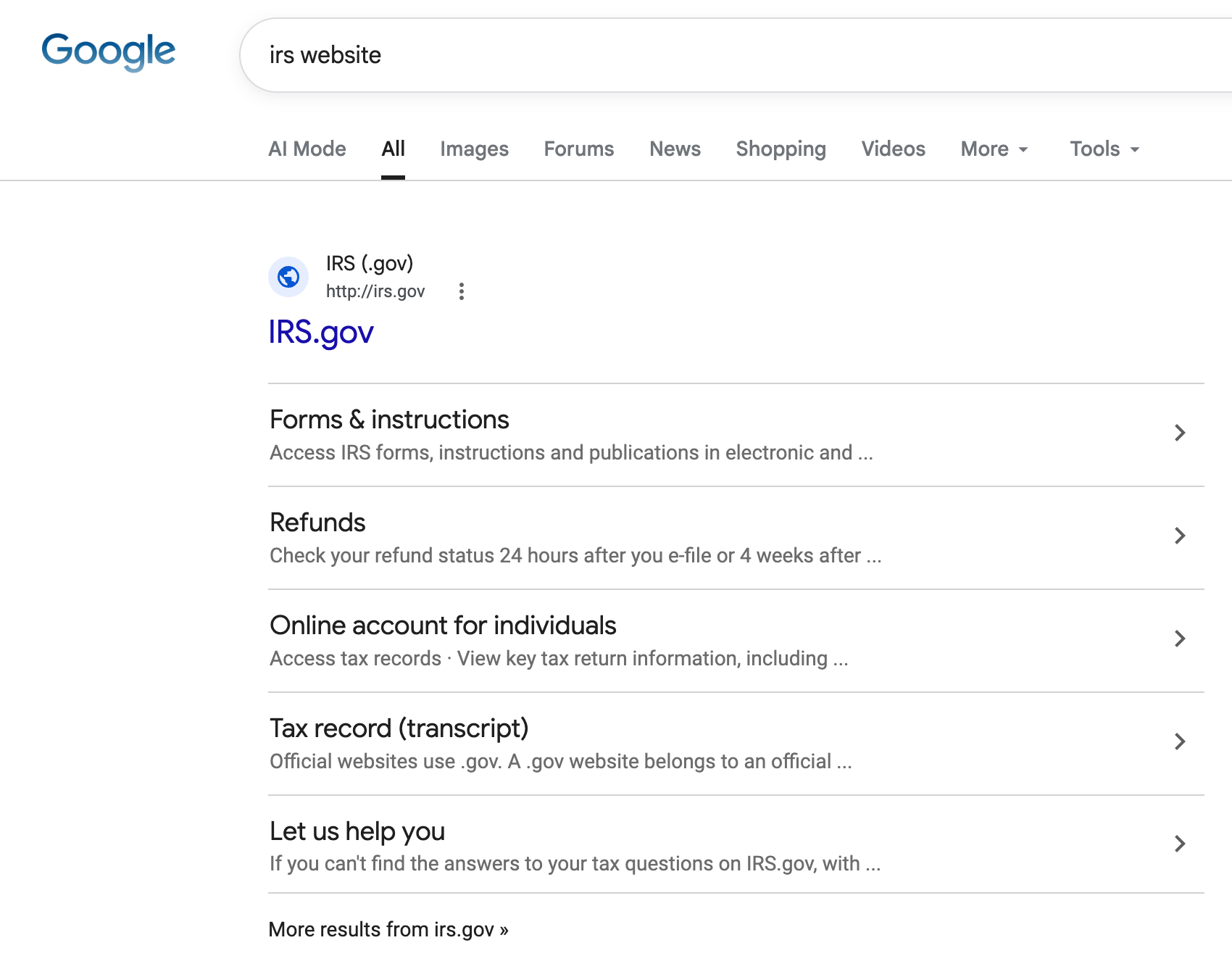Open the IRS.gov result title link
The width and height of the screenshot is (1232, 977).
[x=321, y=332]
